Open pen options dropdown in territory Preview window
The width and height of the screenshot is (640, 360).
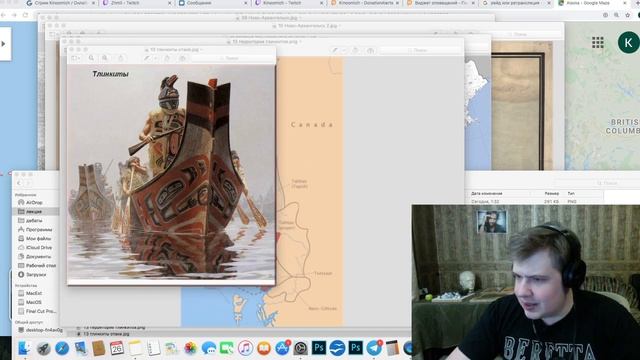344,50
